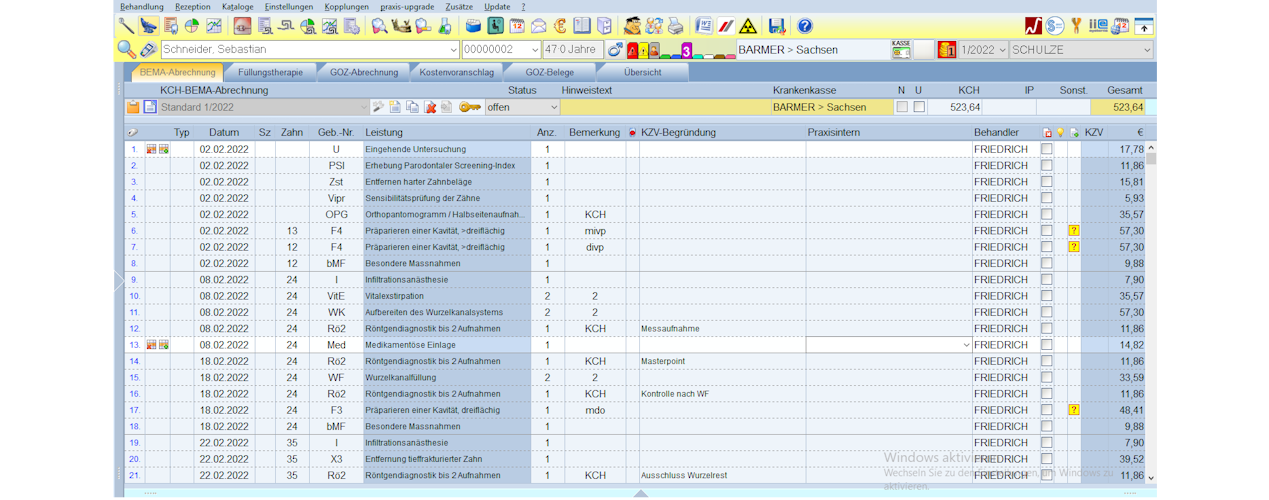1269x500 pixels.
Task: Click the yellow question mark in row 6
Action: (x=1074, y=231)
